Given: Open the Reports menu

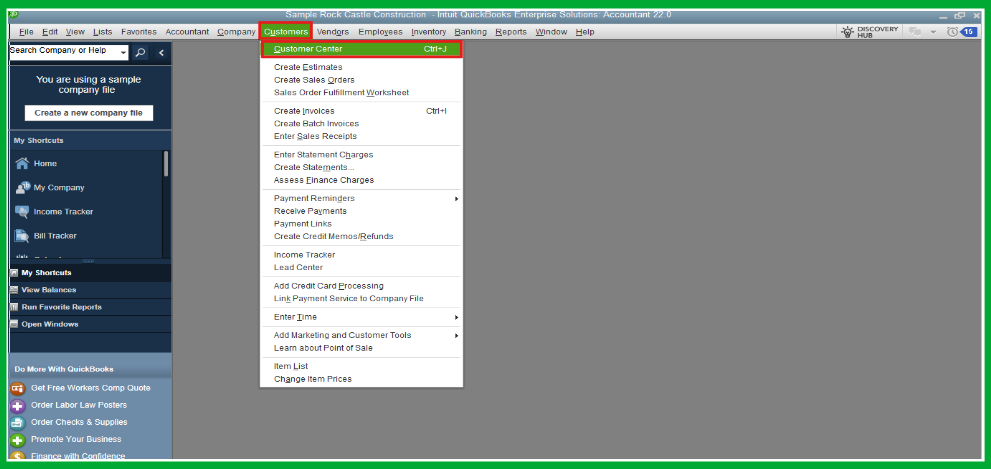Looking at the screenshot, I should pyautogui.click(x=511, y=32).
